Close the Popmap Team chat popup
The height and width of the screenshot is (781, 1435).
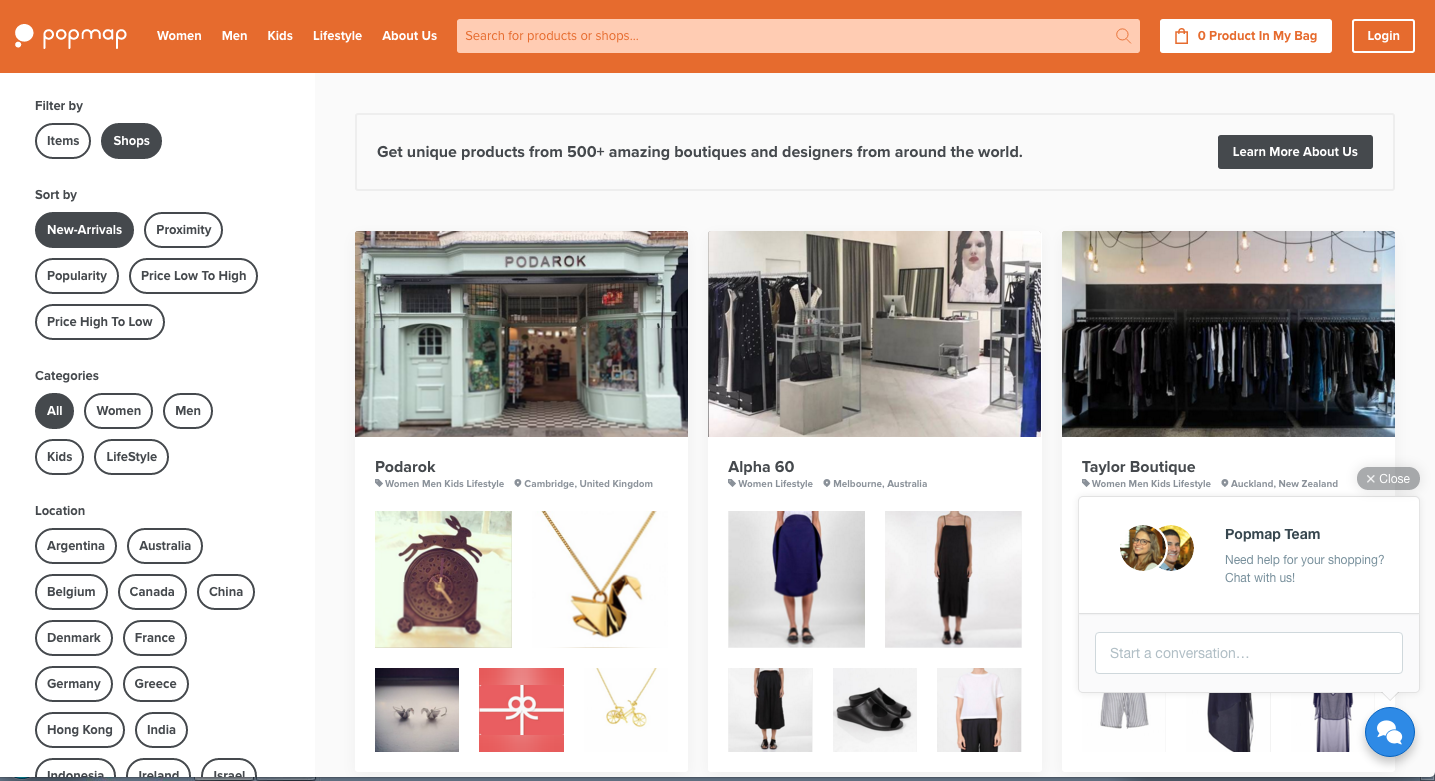[x=1388, y=478]
